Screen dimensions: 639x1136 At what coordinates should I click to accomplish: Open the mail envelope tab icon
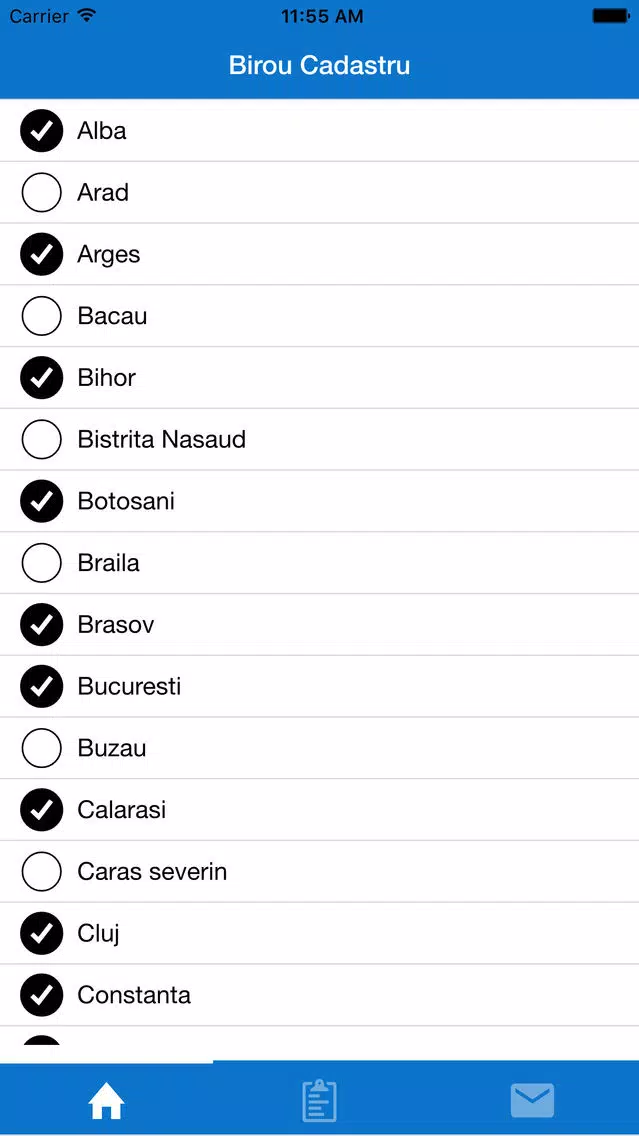[532, 1100]
